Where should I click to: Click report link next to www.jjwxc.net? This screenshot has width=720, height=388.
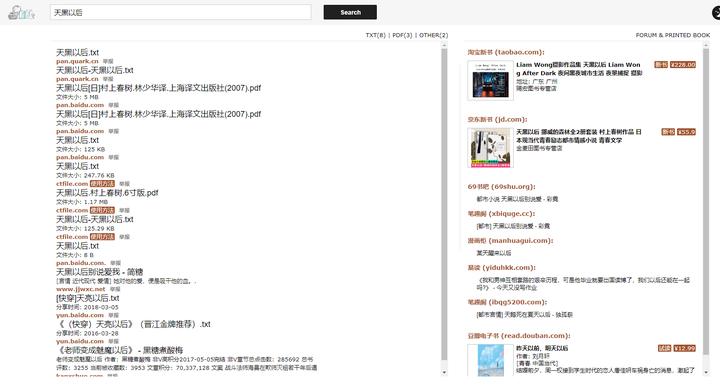(115, 289)
